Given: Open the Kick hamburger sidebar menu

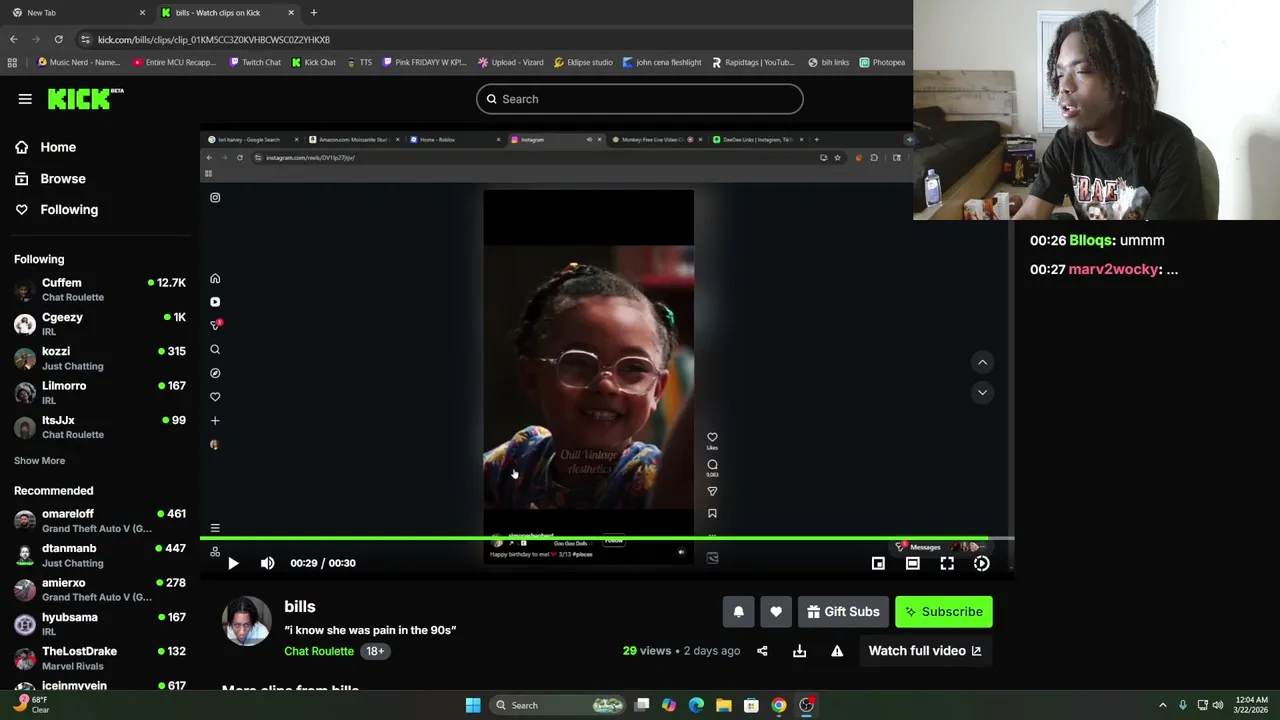Looking at the screenshot, I should tap(25, 99).
